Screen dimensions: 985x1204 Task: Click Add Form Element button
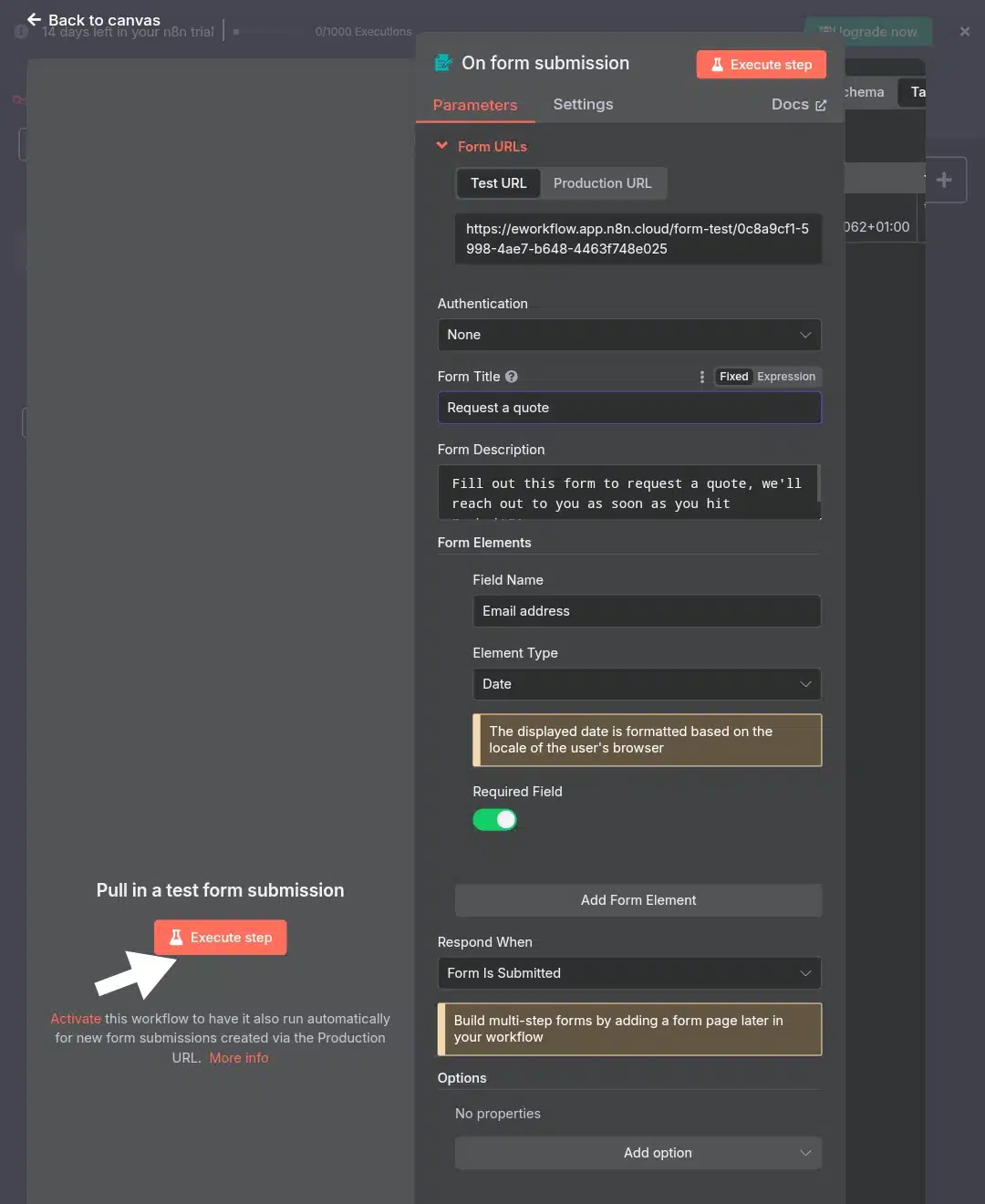(638, 900)
